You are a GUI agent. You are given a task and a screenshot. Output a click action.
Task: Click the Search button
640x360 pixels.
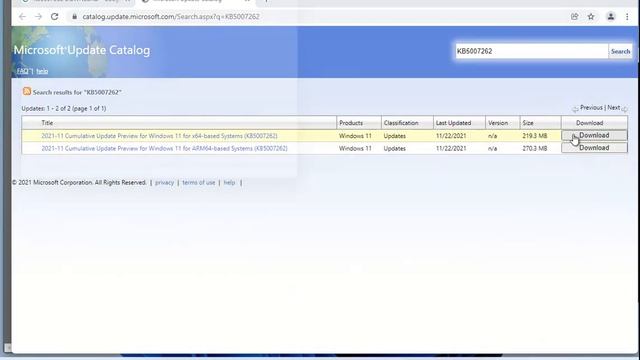click(x=620, y=51)
